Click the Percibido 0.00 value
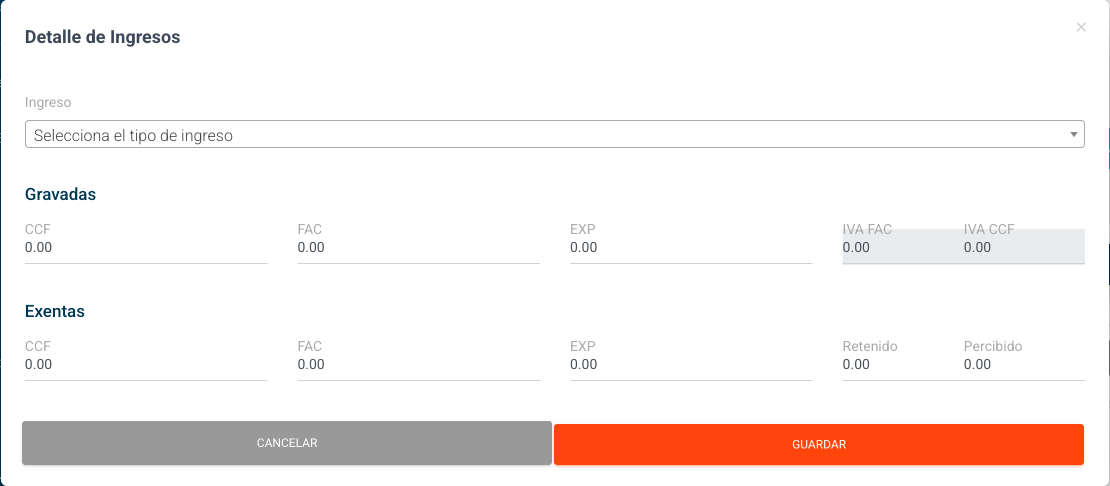The image size is (1110, 486). pyautogui.click(x=978, y=365)
